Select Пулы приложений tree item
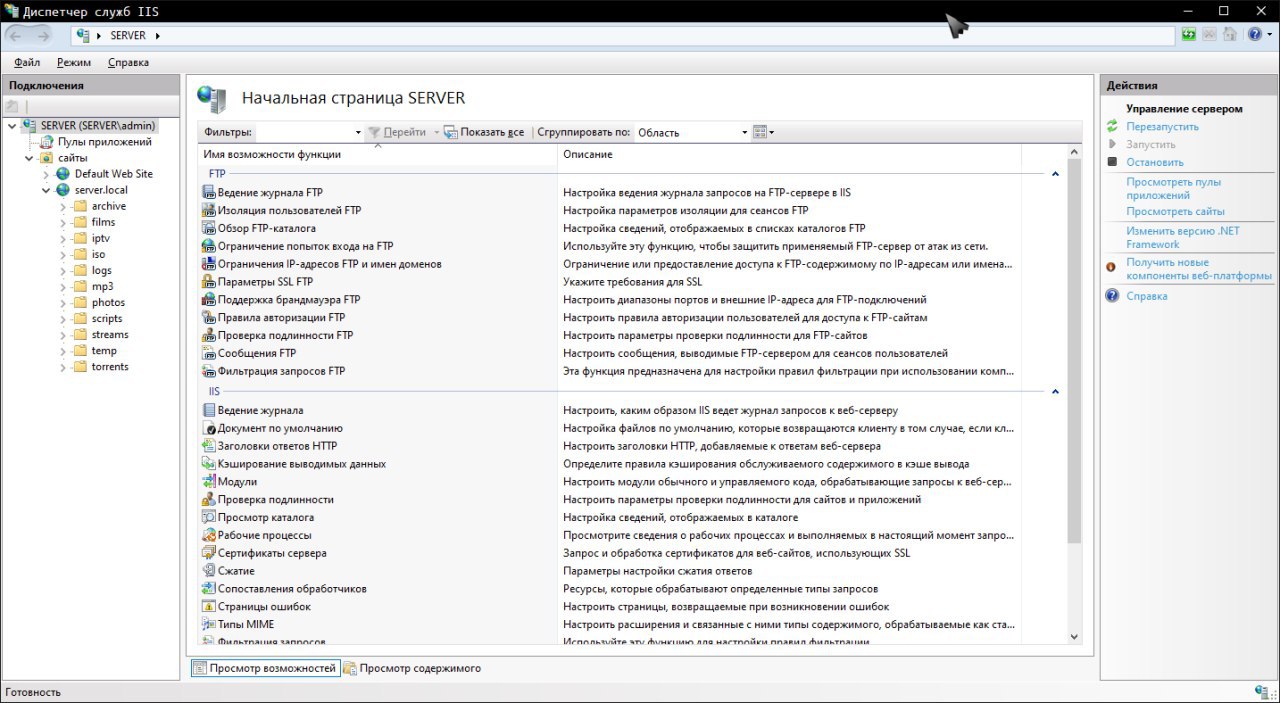 [104, 142]
